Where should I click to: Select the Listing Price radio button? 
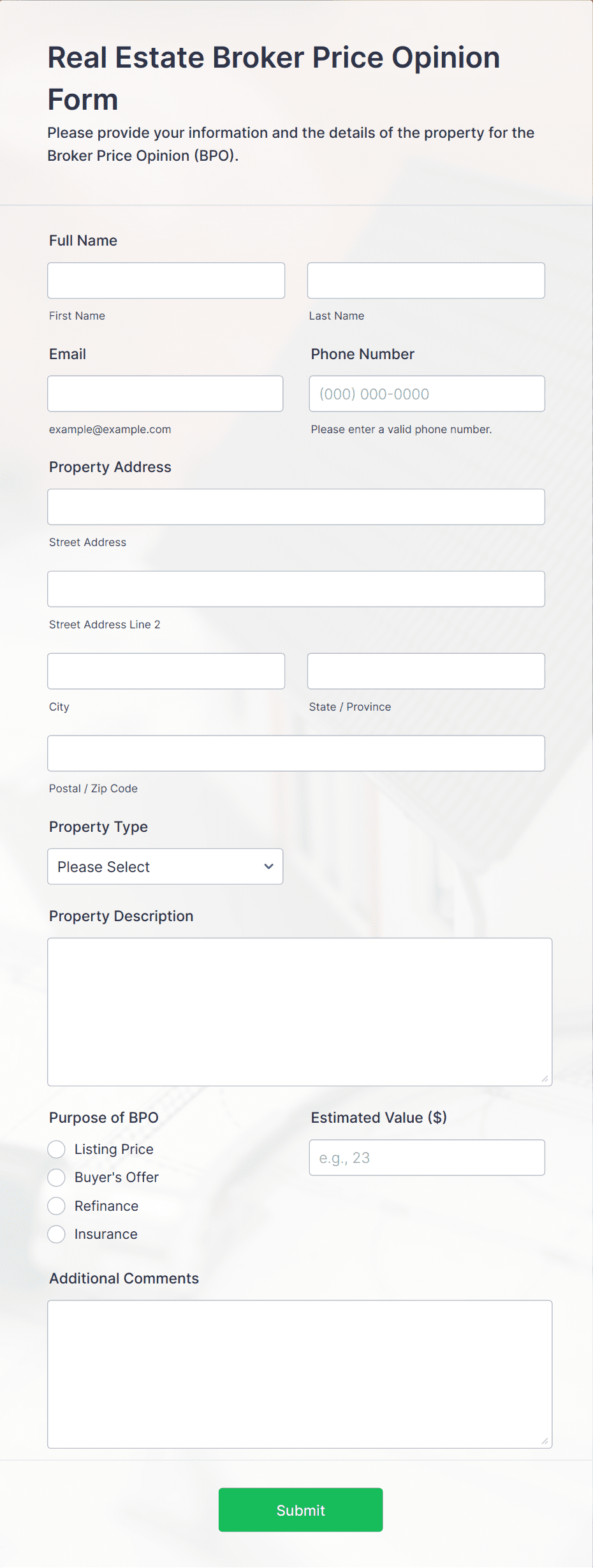coord(57,1150)
